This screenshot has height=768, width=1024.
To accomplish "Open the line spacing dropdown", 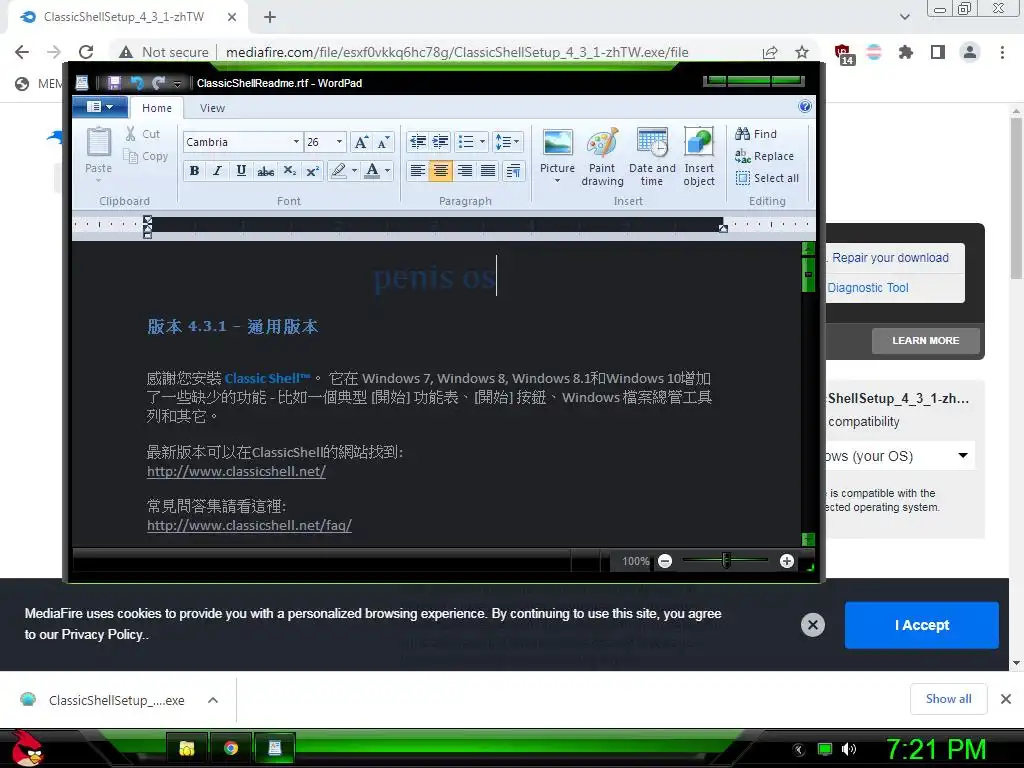I will 507,142.
